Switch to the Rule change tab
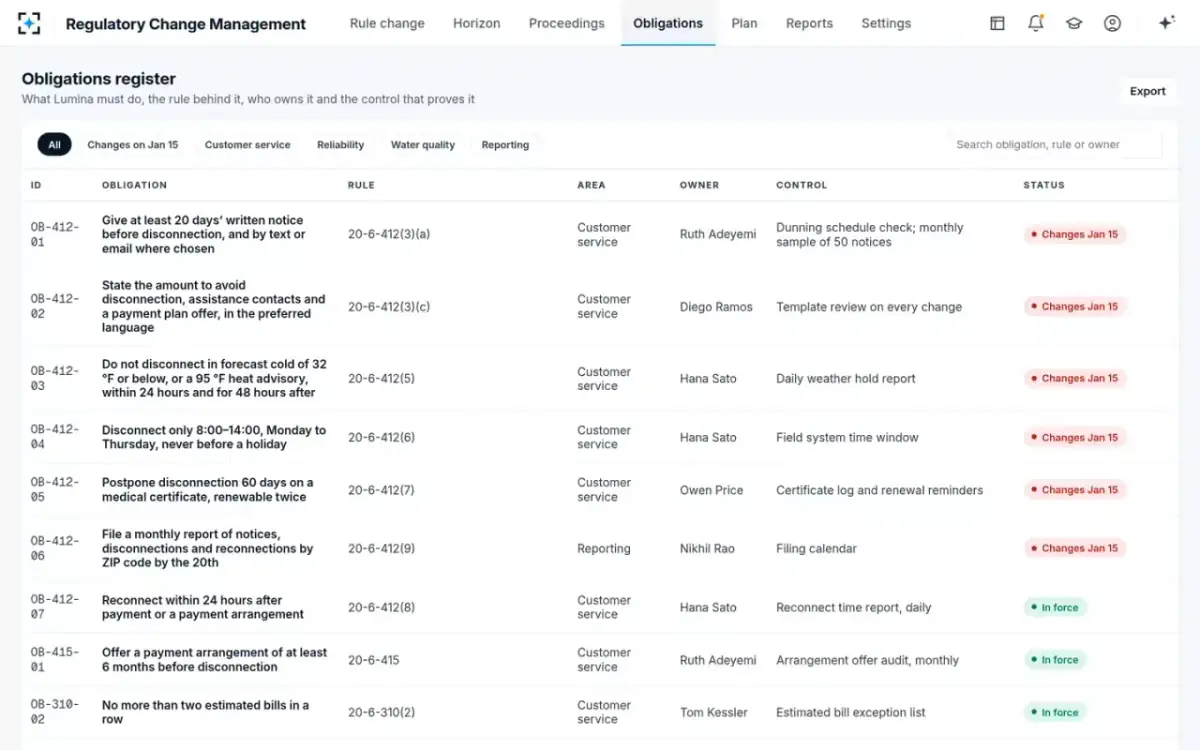Screen dimensions: 1200x750 (387, 23)
